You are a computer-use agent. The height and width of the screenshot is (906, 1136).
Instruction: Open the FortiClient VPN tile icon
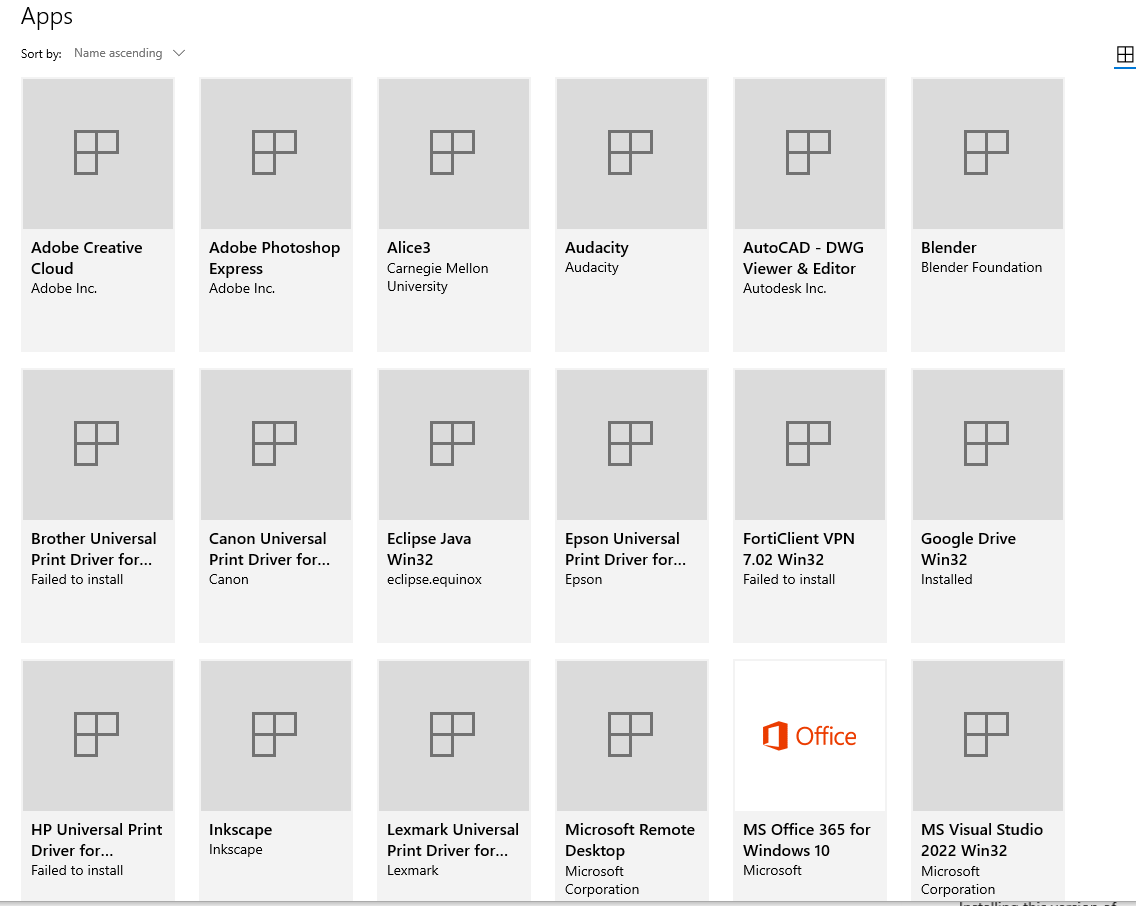click(x=810, y=445)
